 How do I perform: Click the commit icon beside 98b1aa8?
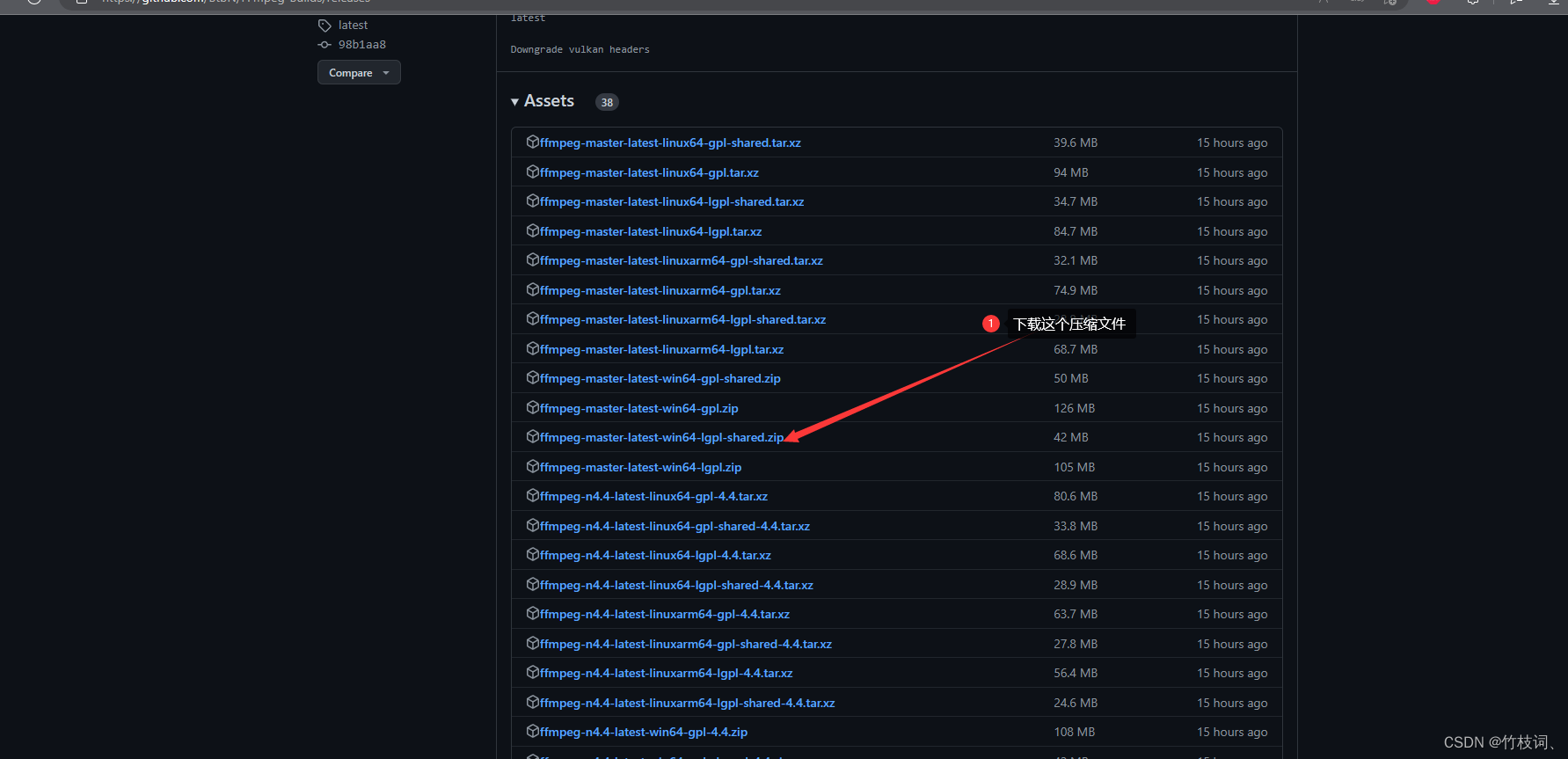(325, 45)
